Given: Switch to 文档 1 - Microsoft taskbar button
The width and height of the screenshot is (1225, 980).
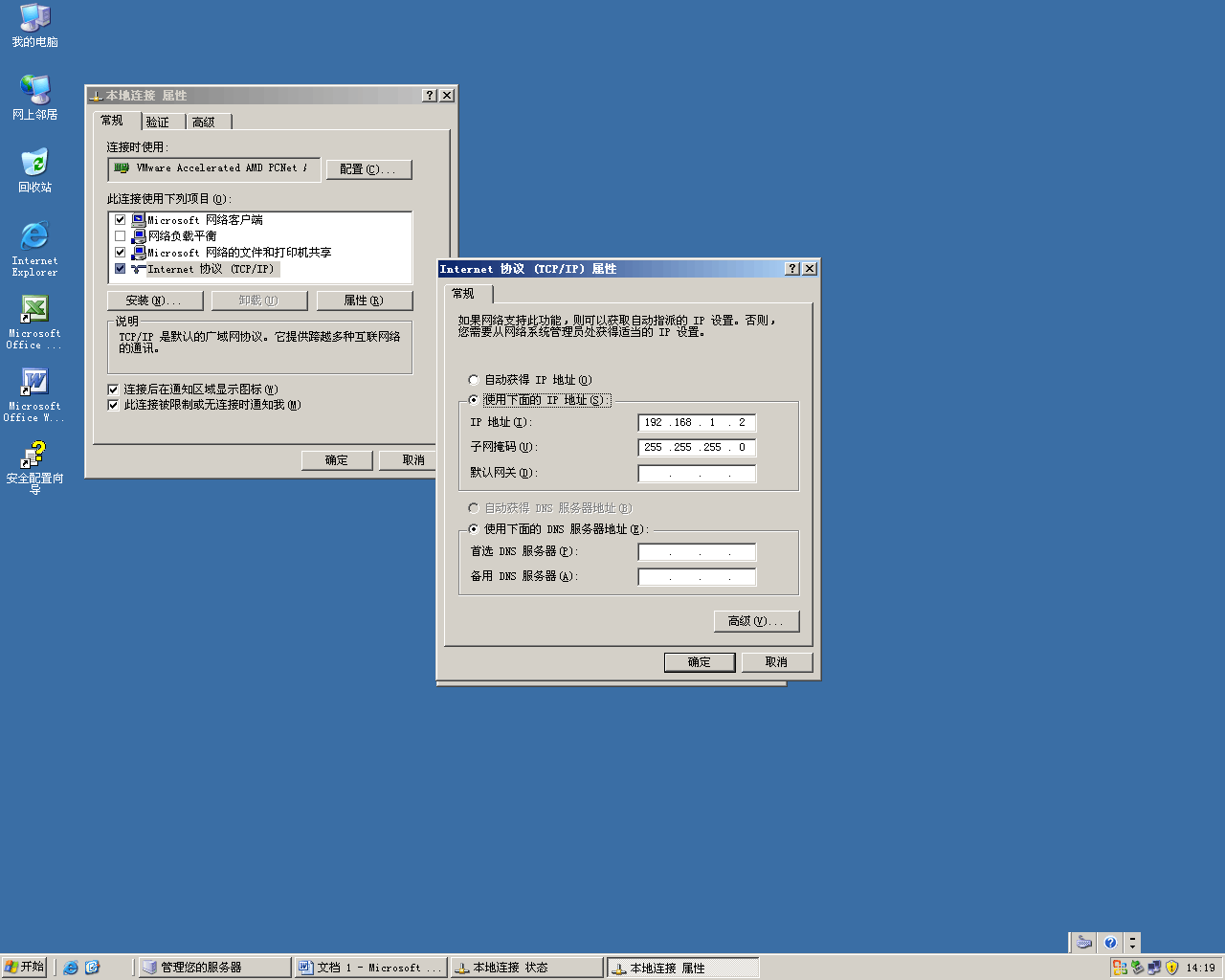Looking at the screenshot, I should click(370, 968).
